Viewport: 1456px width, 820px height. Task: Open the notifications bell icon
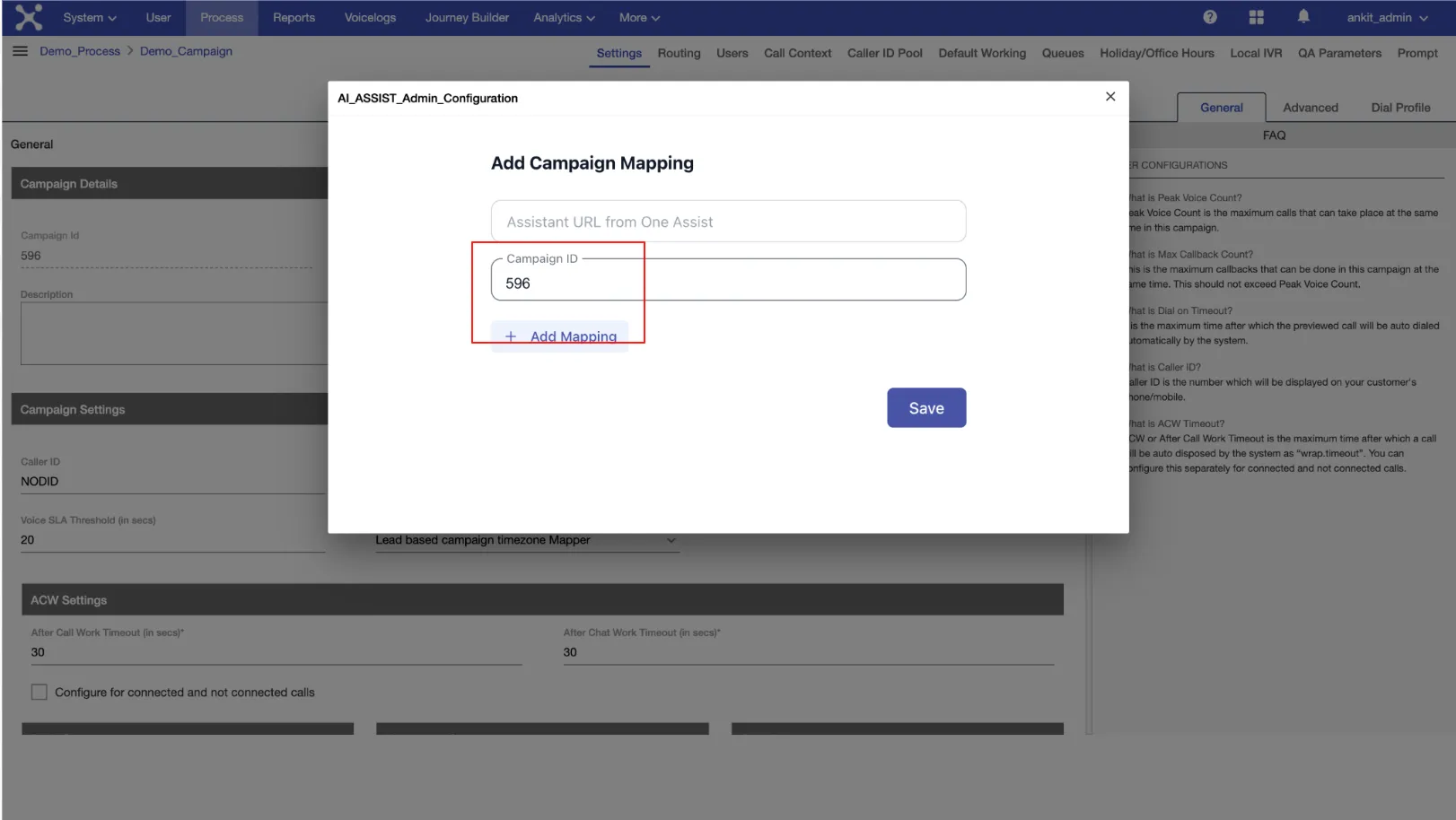[1303, 16]
